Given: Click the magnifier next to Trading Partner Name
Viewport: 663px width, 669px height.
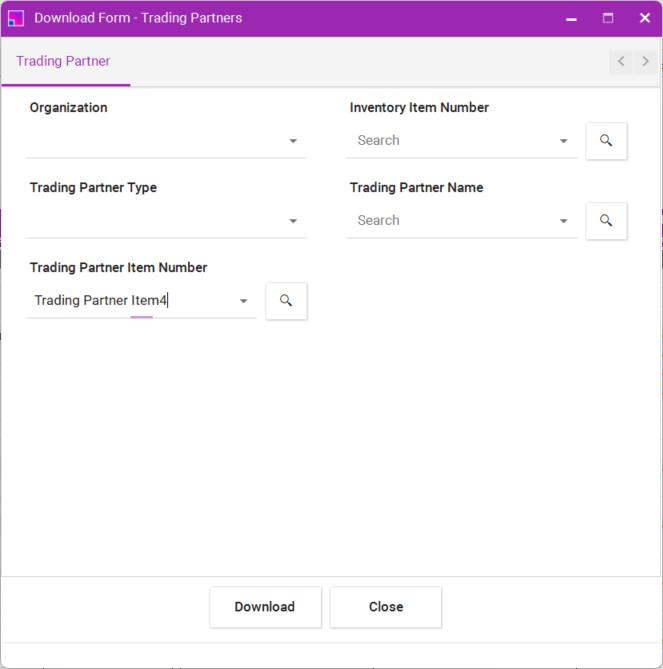Looking at the screenshot, I should point(606,221).
